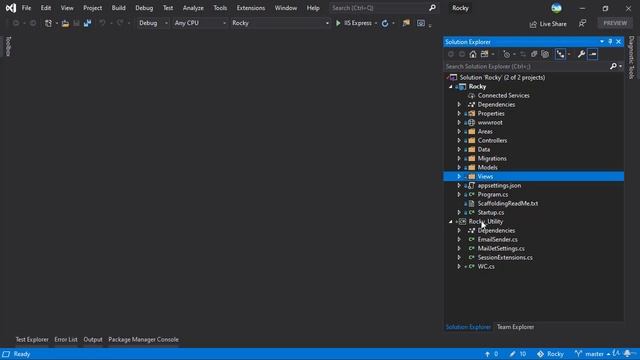
Task: Select EmailSender.cs in Rocky_Utility
Action: 497,240
